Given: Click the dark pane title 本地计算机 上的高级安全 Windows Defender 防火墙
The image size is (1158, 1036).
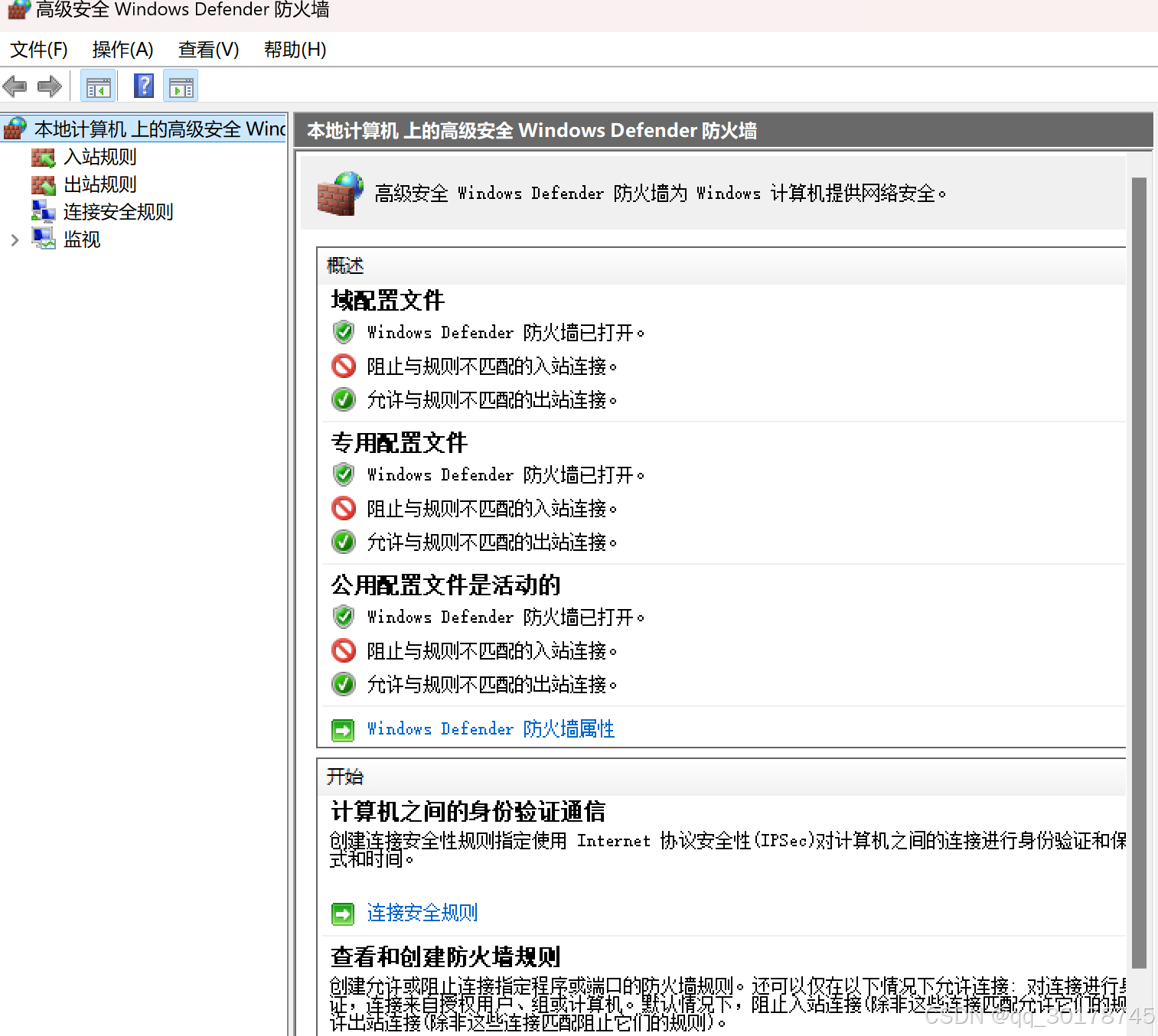Looking at the screenshot, I should coord(532,131).
